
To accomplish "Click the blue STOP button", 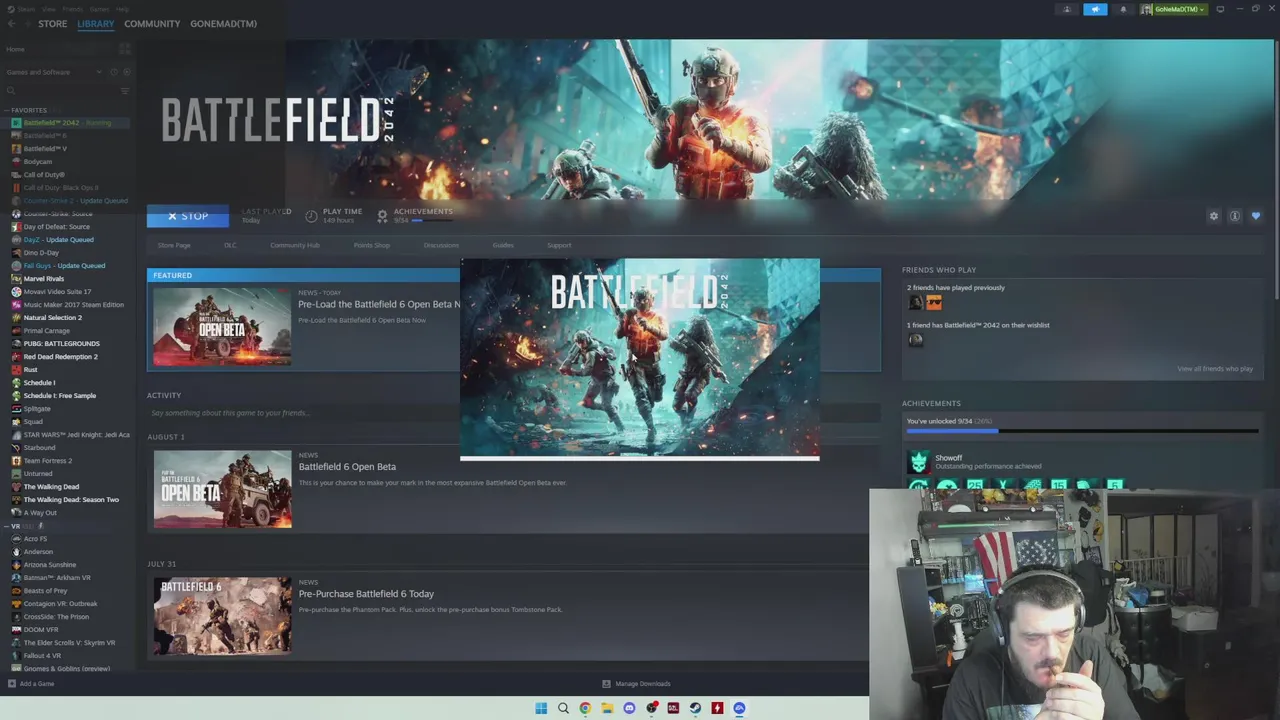I will tap(187, 216).
